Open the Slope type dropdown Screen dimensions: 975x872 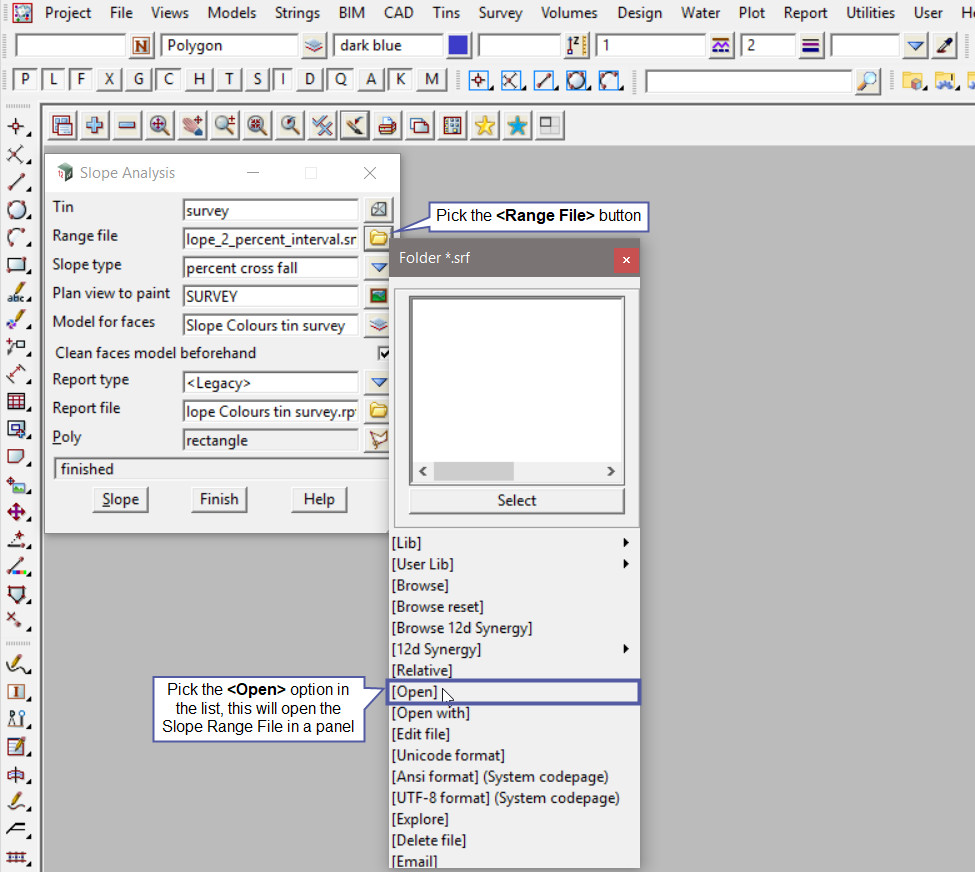click(378, 267)
